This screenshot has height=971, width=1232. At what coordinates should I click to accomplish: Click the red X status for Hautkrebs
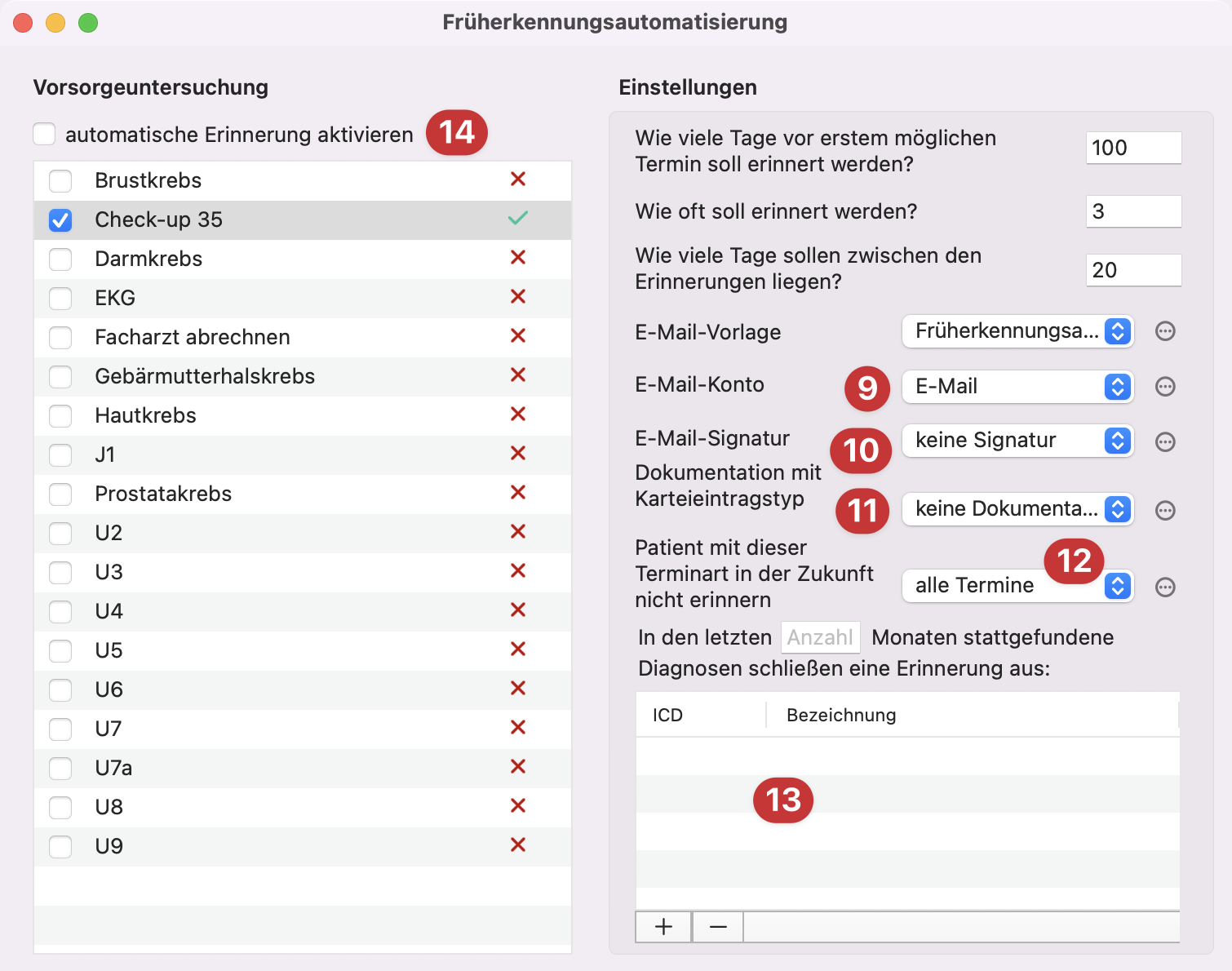(517, 414)
